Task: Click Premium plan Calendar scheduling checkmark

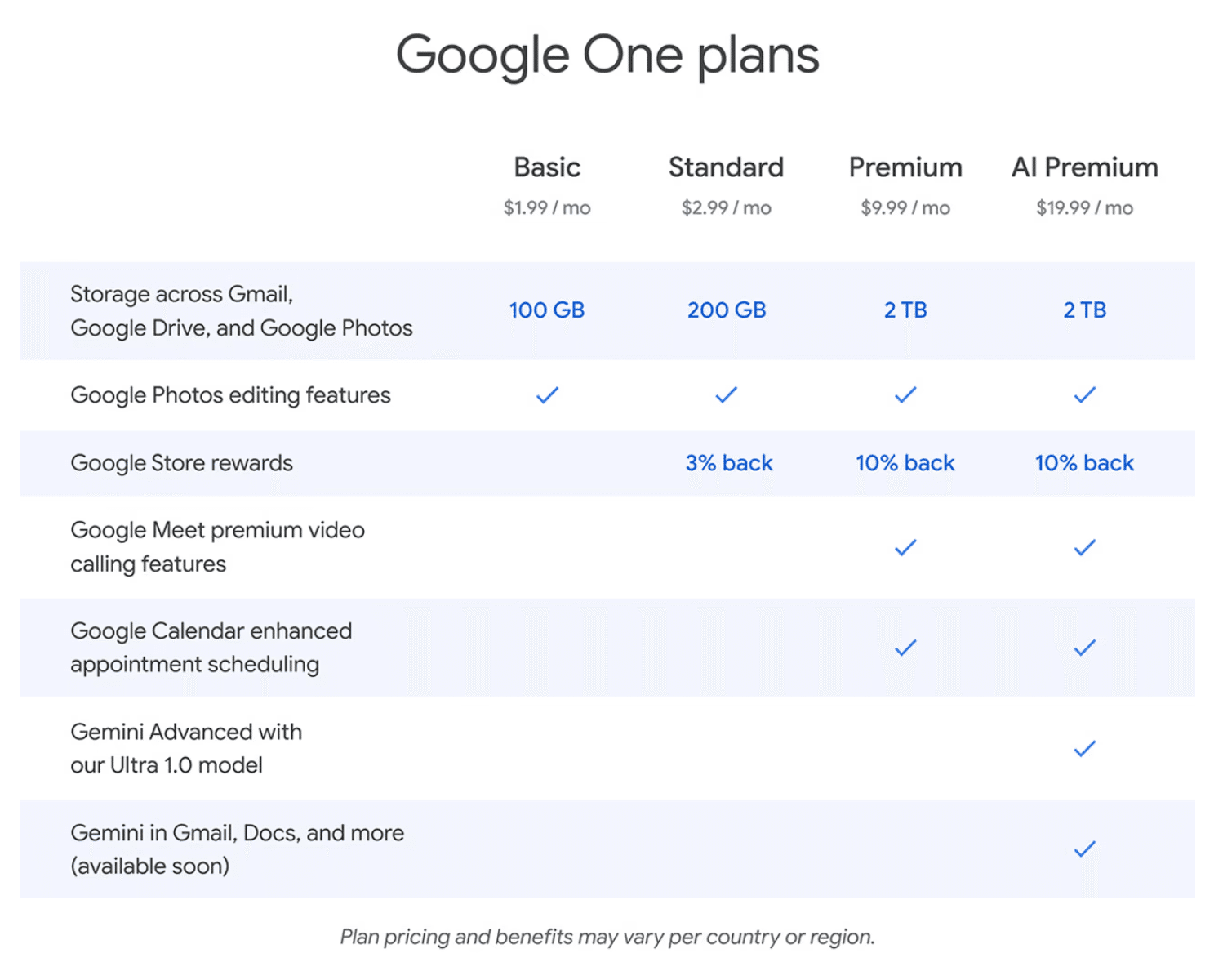Action: pyautogui.click(x=905, y=648)
